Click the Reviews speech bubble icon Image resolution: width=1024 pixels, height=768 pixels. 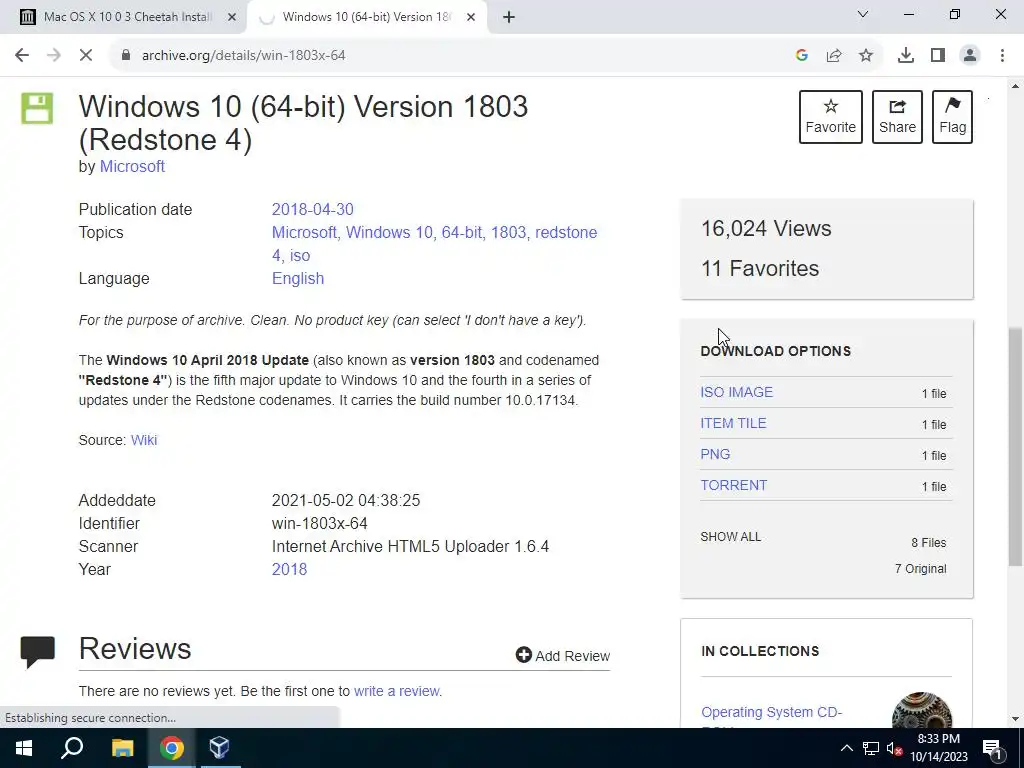click(38, 652)
